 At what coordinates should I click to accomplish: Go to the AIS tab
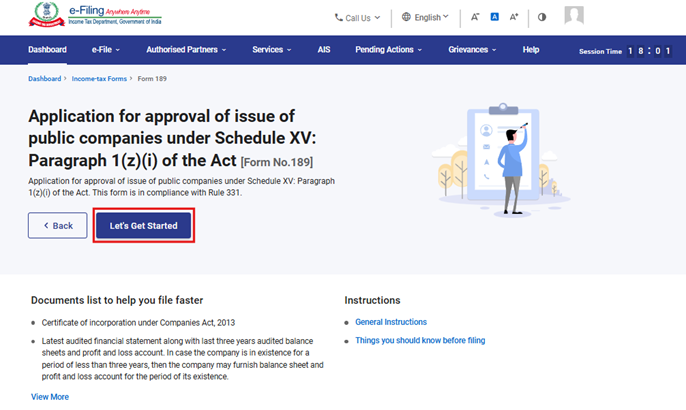click(324, 50)
